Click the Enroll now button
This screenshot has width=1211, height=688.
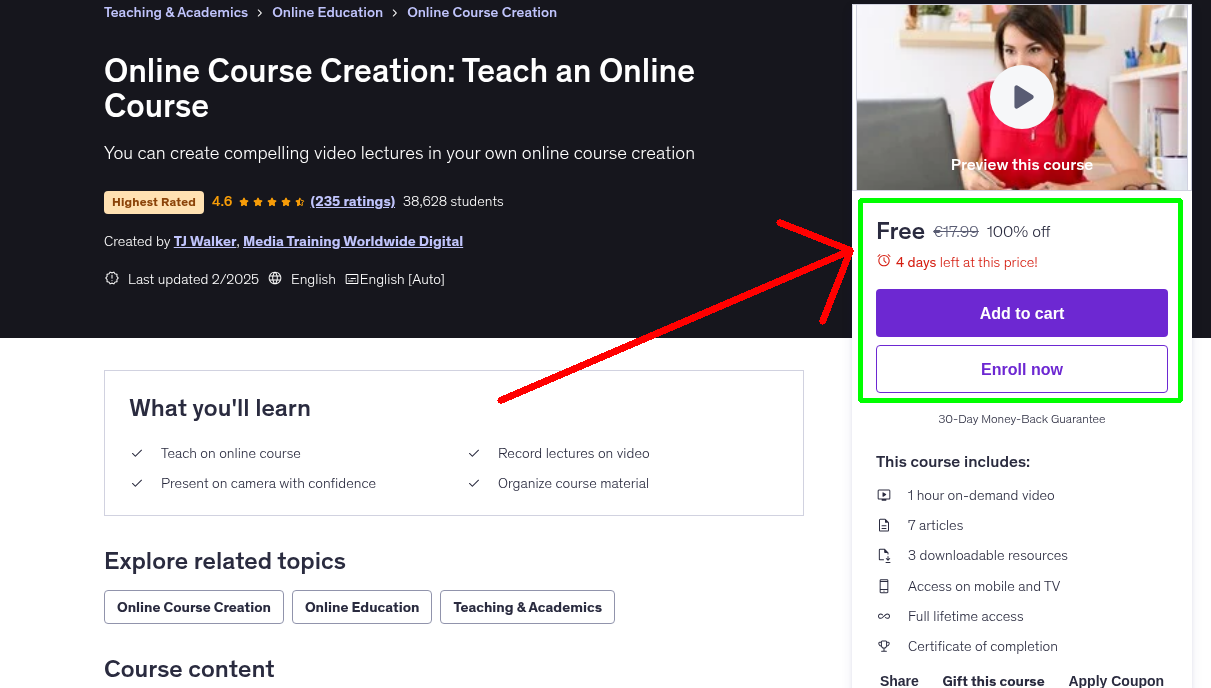point(1021,368)
